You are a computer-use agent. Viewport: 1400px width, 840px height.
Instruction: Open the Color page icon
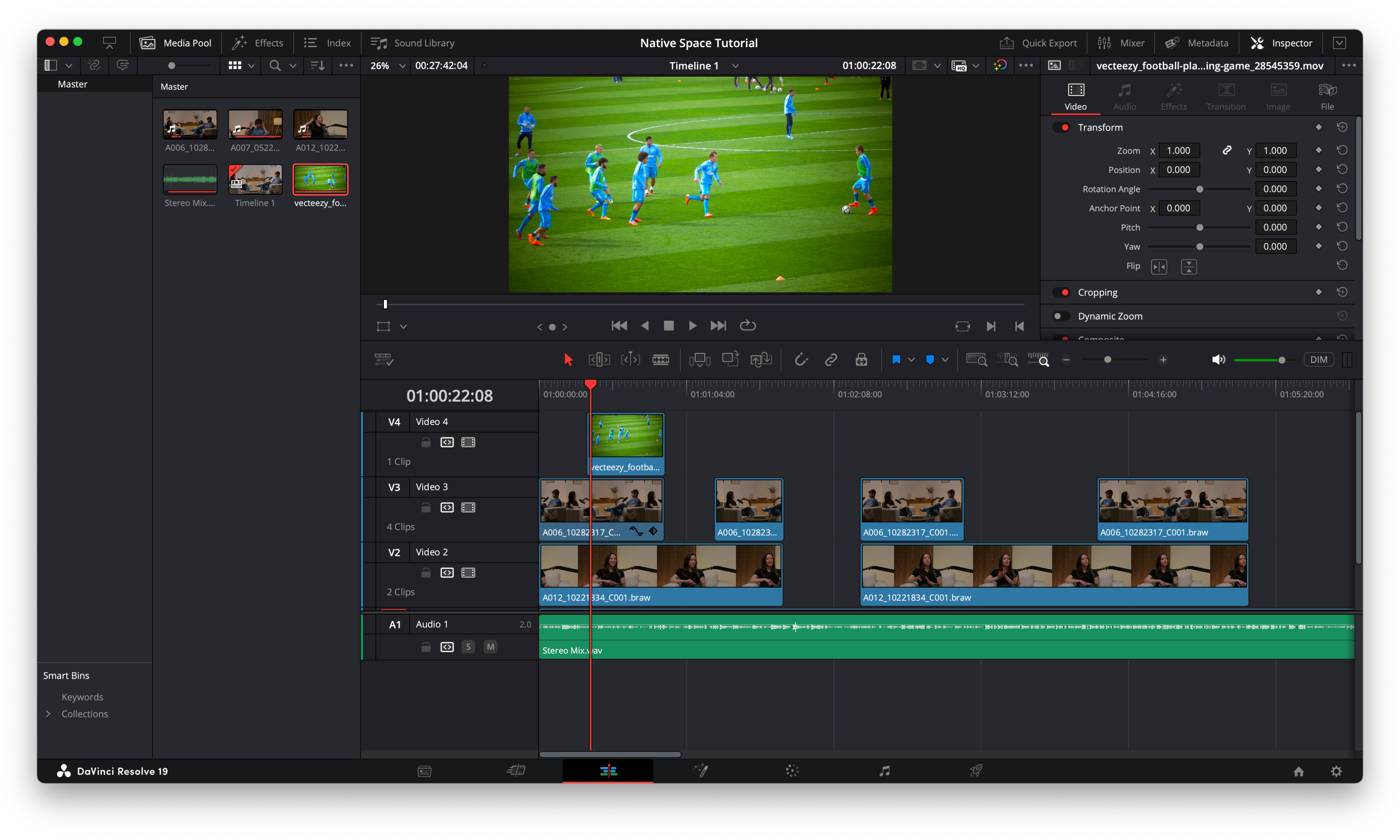pos(792,770)
